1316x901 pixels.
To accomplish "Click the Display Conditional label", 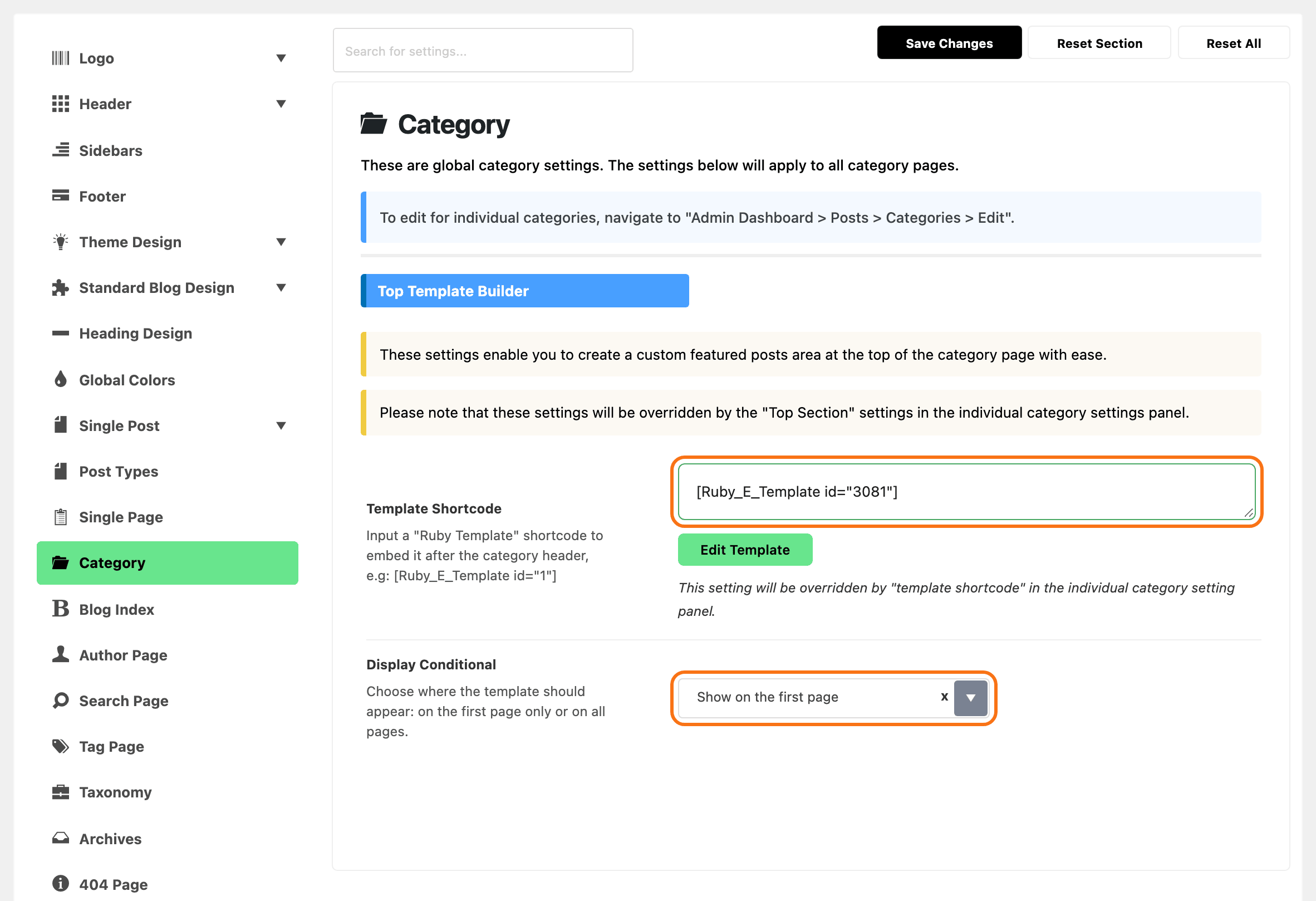I will coord(431,664).
